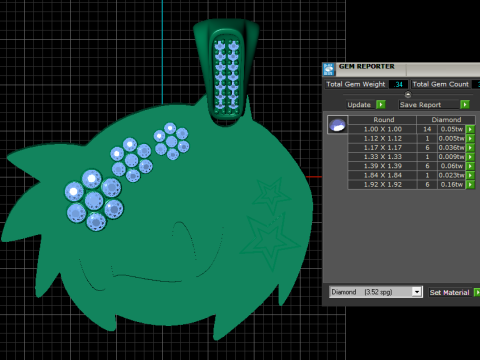Click the Total Gem Weight label
This screenshot has width=480, height=360.
pos(356,84)
